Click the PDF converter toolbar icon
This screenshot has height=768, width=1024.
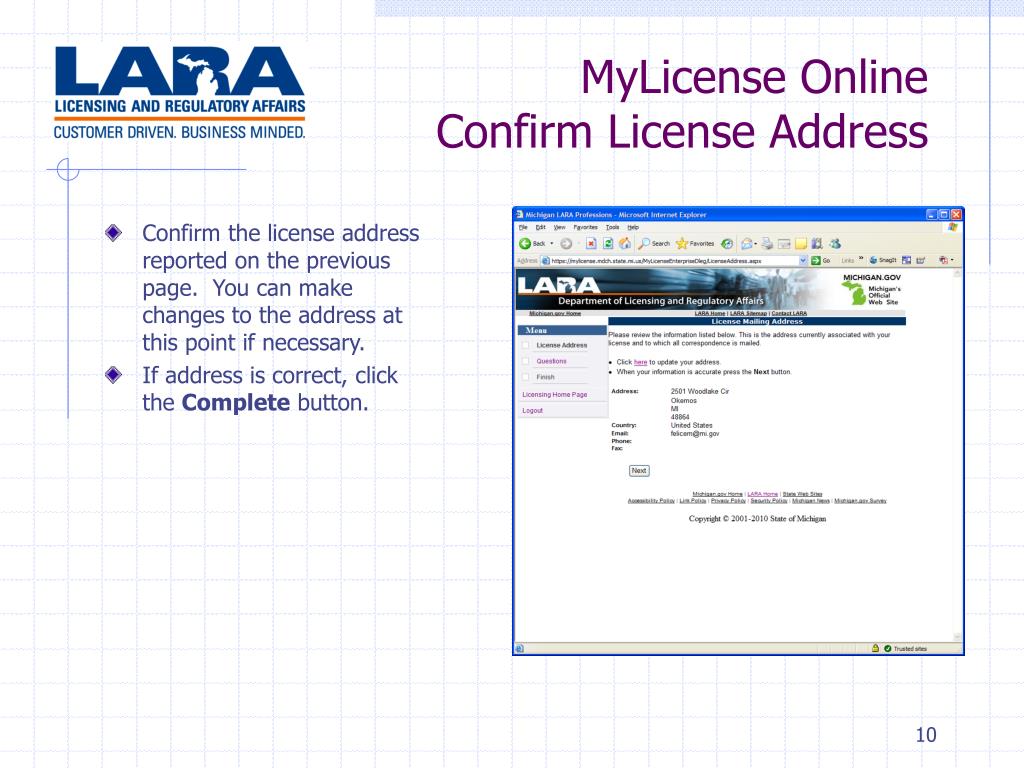tap(943, 260)
